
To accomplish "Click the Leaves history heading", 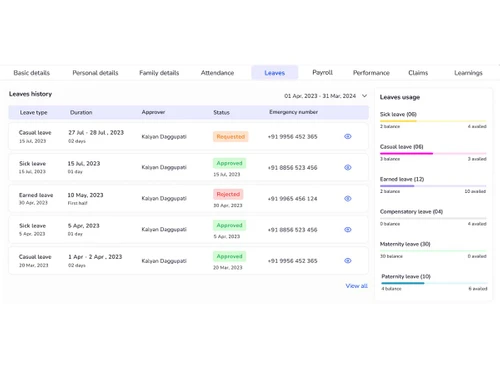I will (x=30, y=94).
